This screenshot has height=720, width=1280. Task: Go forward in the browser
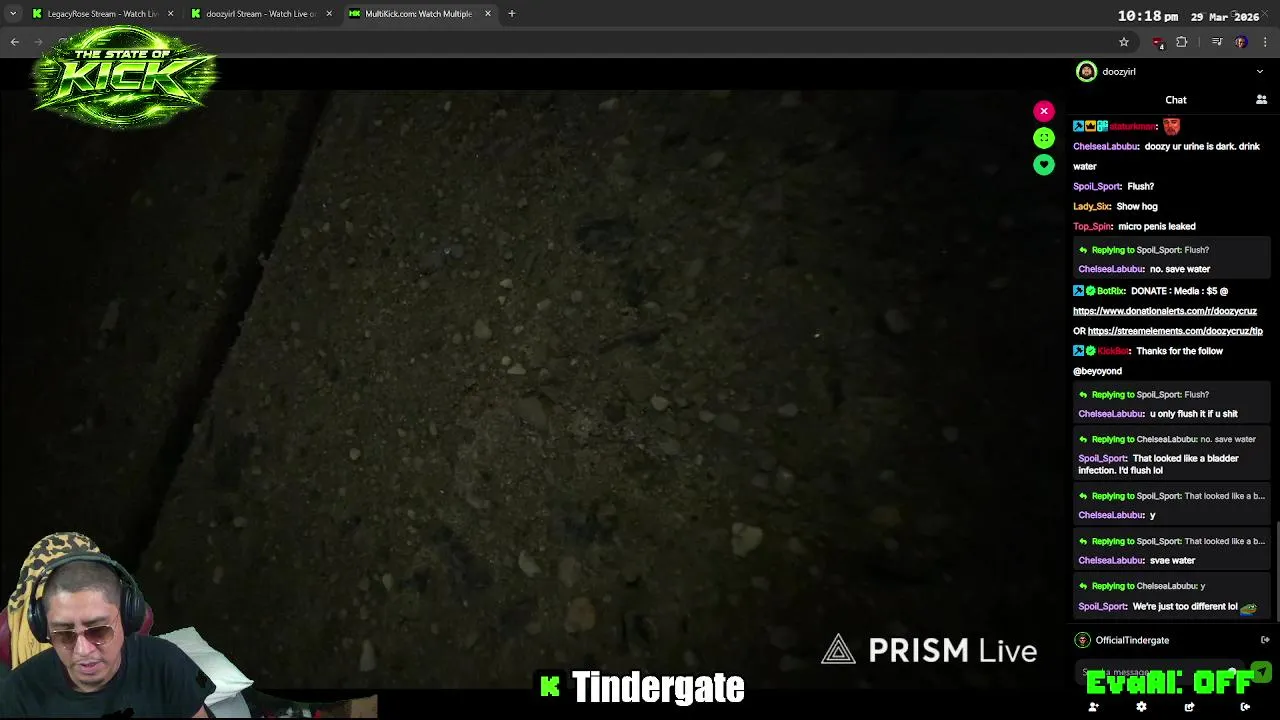pyautogui.click(x=39, y=42)
